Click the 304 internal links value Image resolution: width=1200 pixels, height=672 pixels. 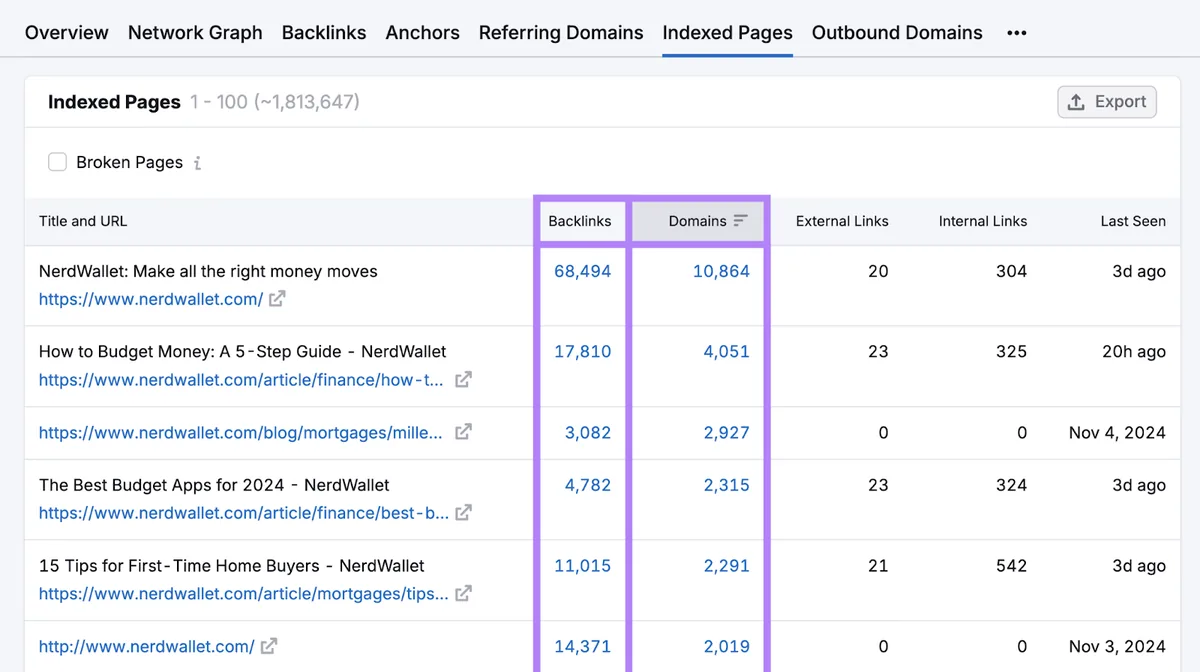coord(1011,271)
